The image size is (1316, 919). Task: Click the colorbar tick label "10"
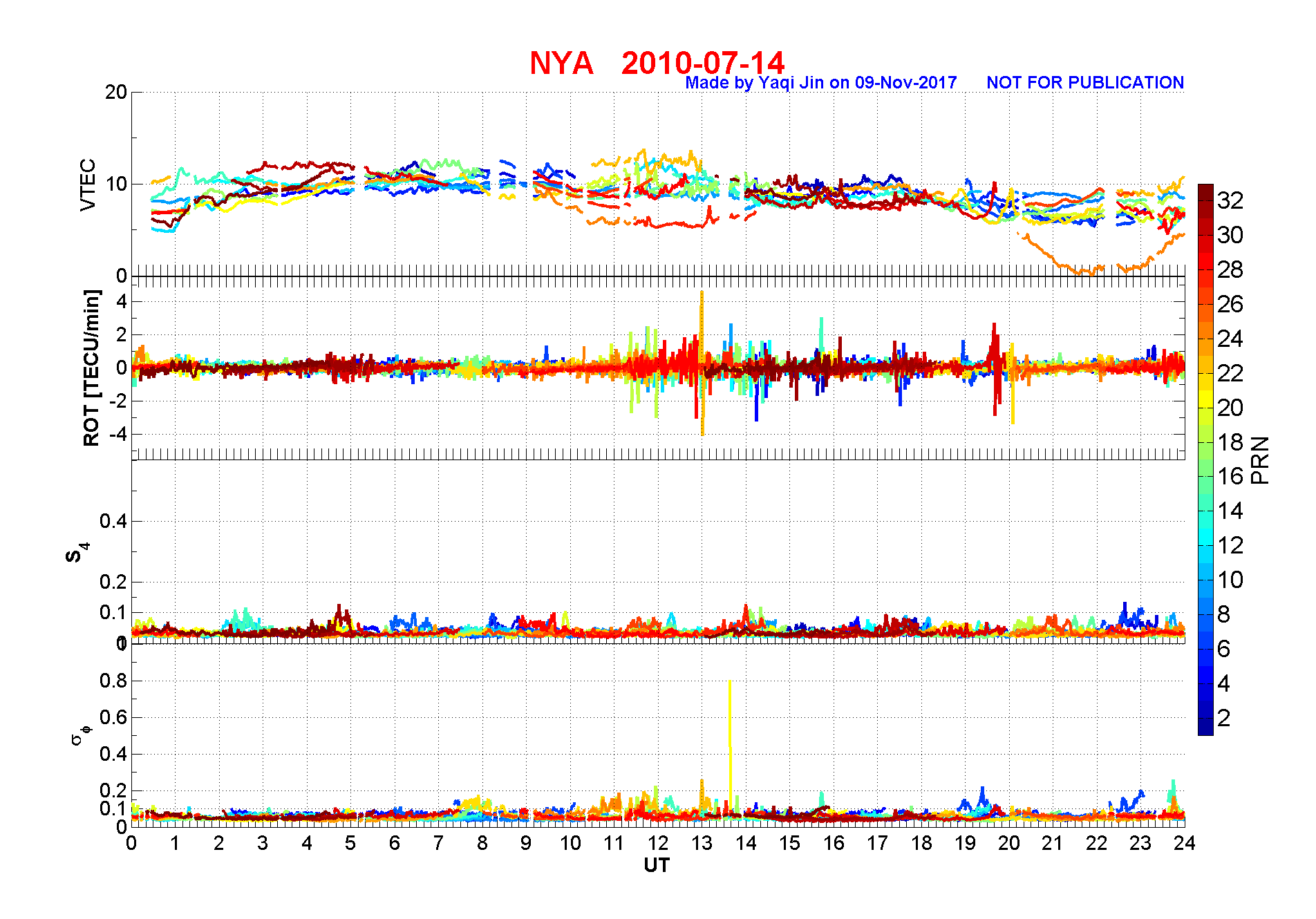coord(1230,580)
